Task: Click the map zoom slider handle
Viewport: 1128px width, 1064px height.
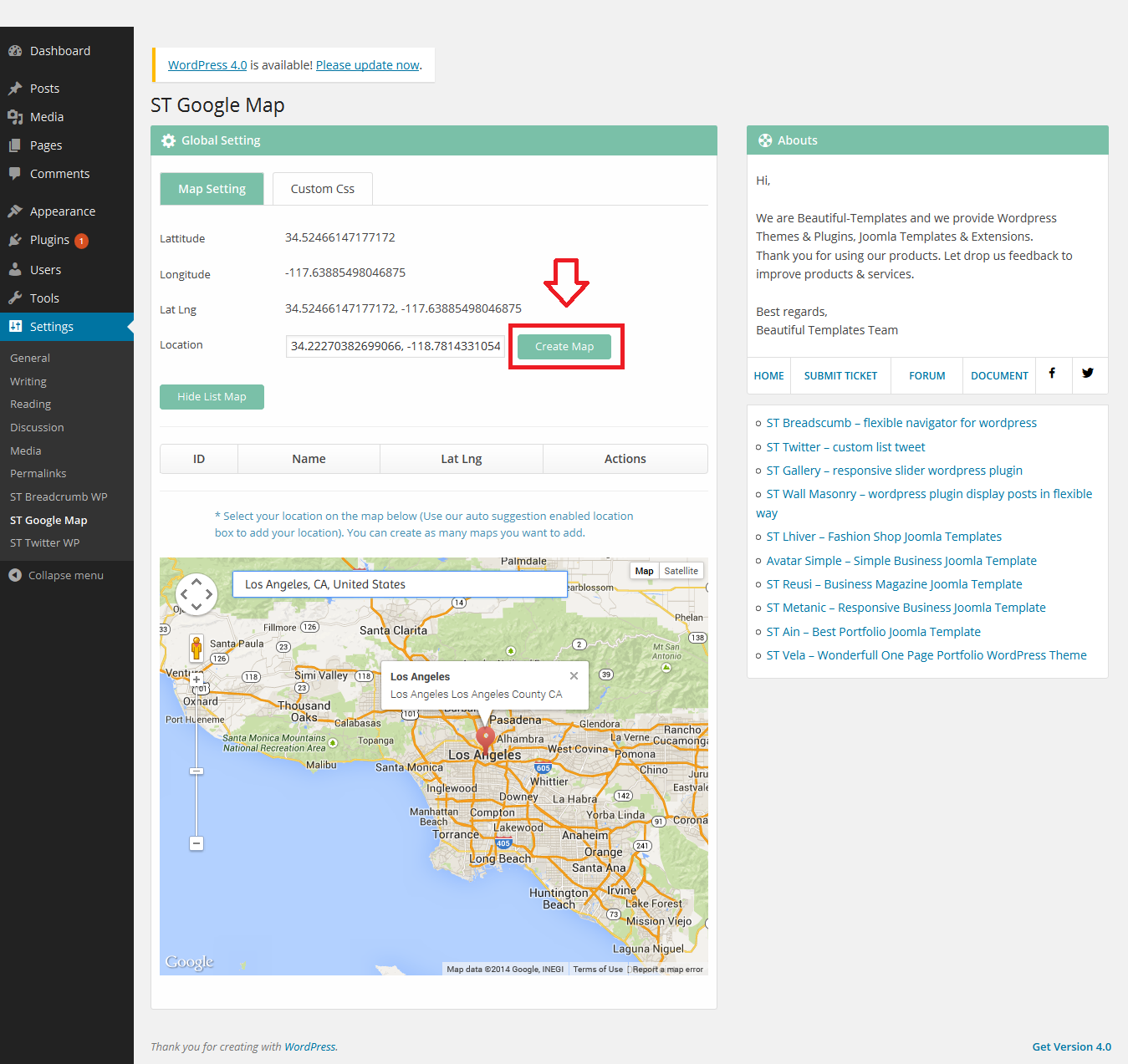Action: (x=197, y=771)
